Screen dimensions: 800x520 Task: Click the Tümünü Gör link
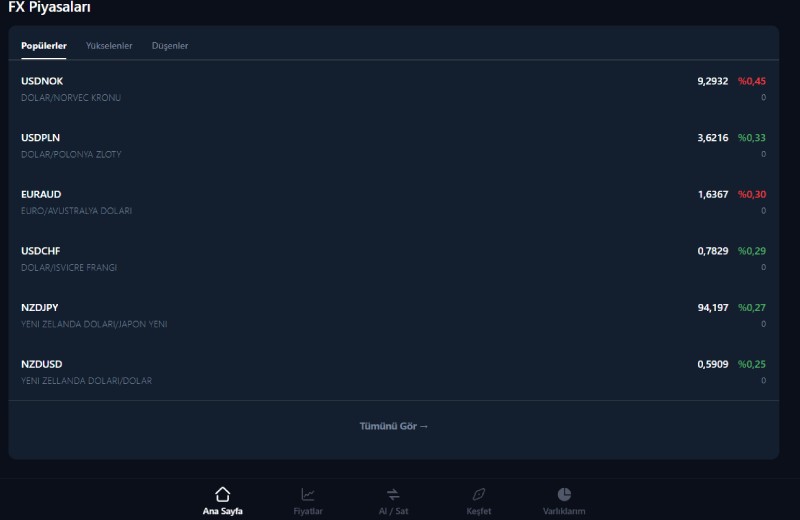point(393,426)
